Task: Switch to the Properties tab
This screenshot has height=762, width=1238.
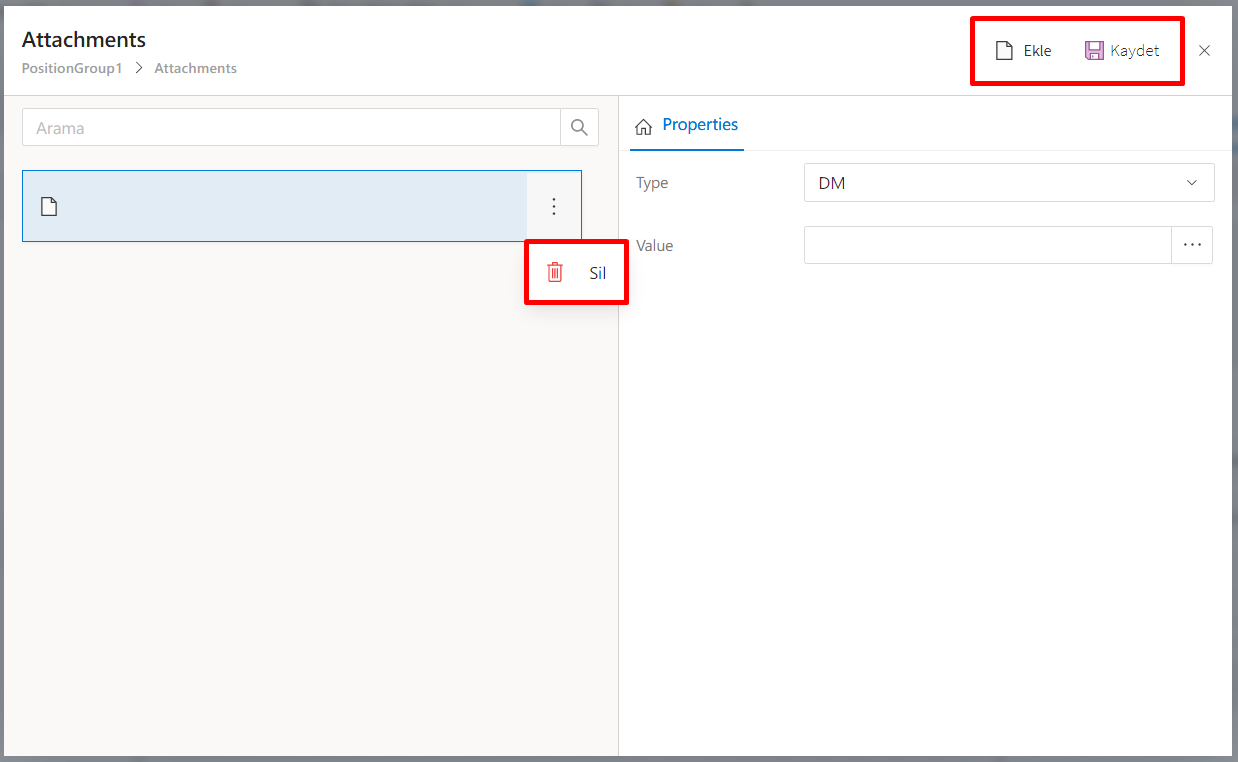Action: tap(687, 125)
